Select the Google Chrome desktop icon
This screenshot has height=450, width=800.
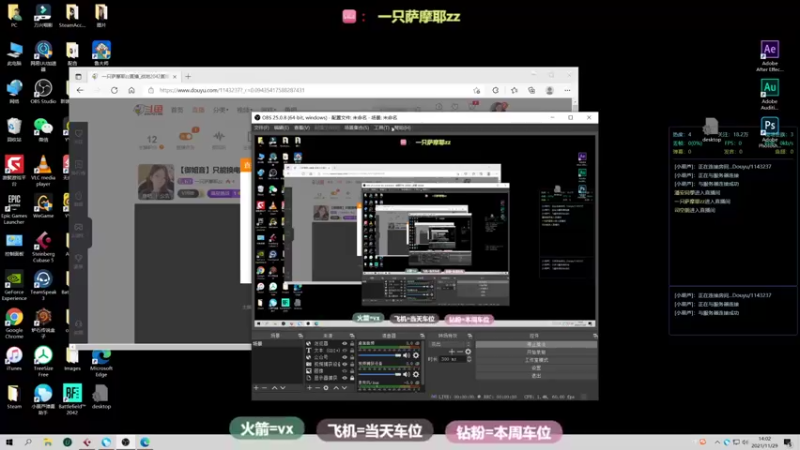pos(14,324)
